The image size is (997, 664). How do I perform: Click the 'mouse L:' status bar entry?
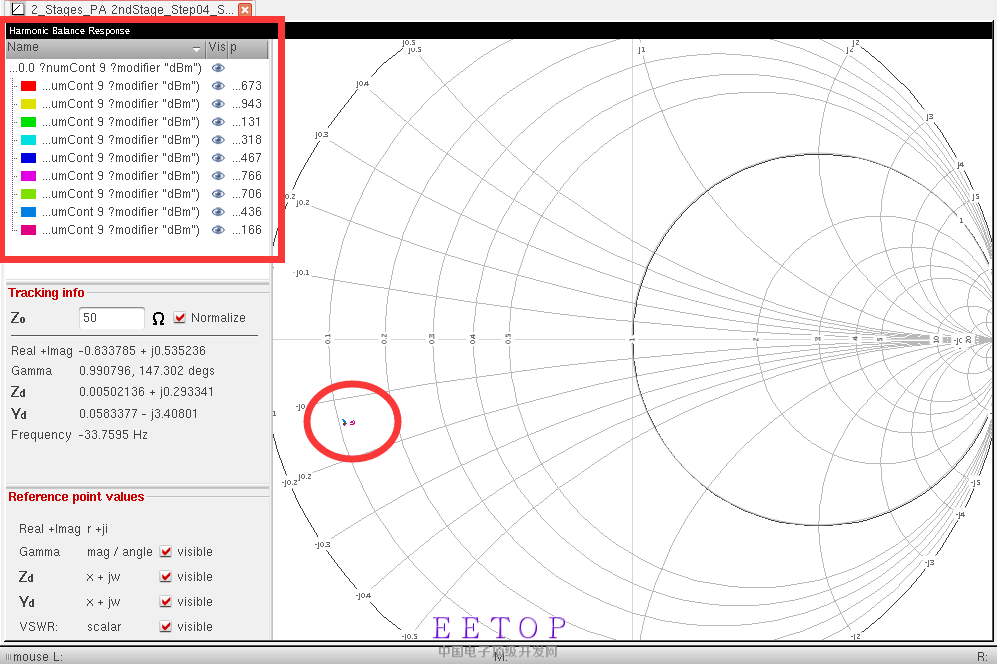(38, 656)
